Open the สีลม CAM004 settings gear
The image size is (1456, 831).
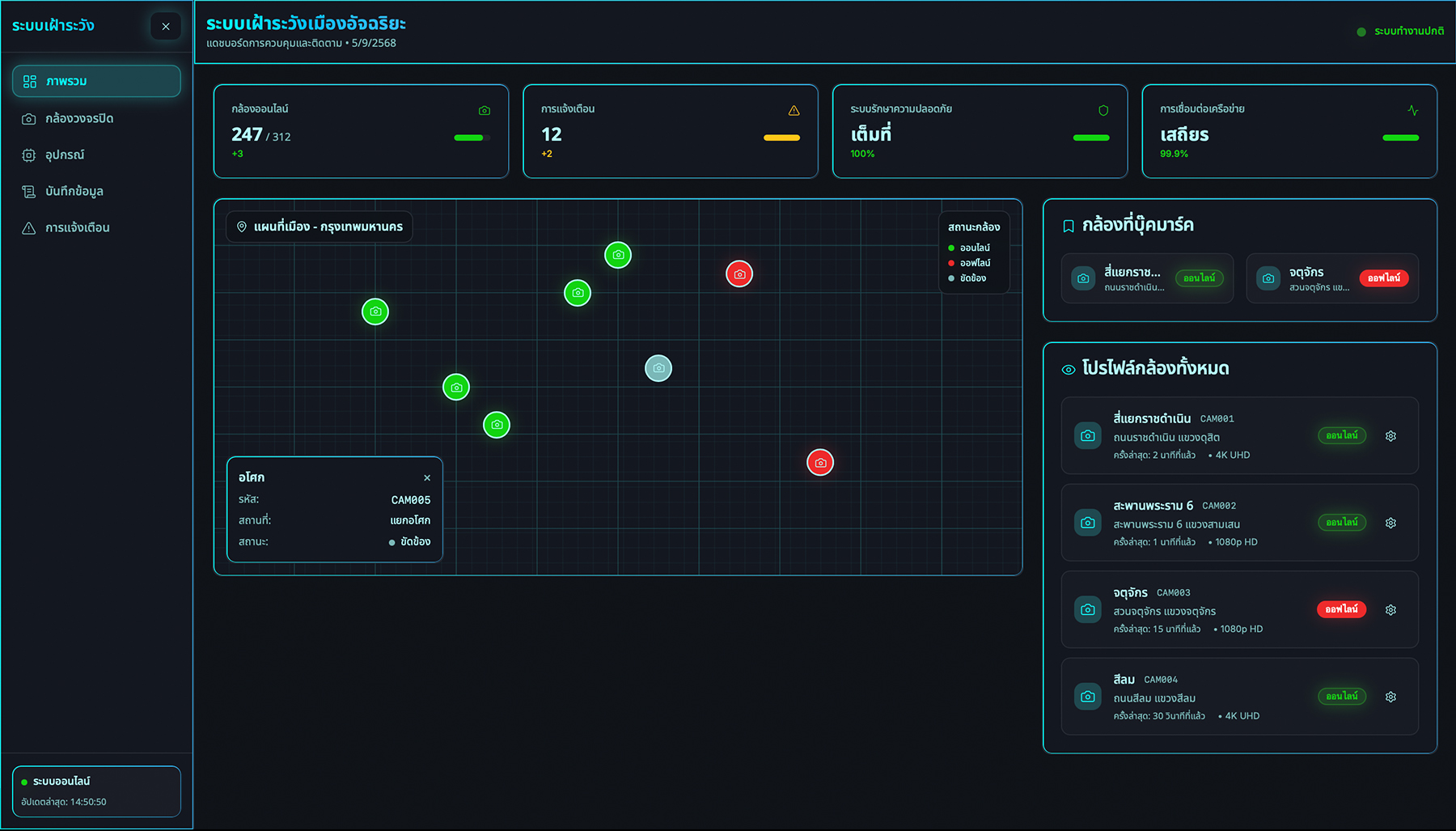tap(1390, 697)
